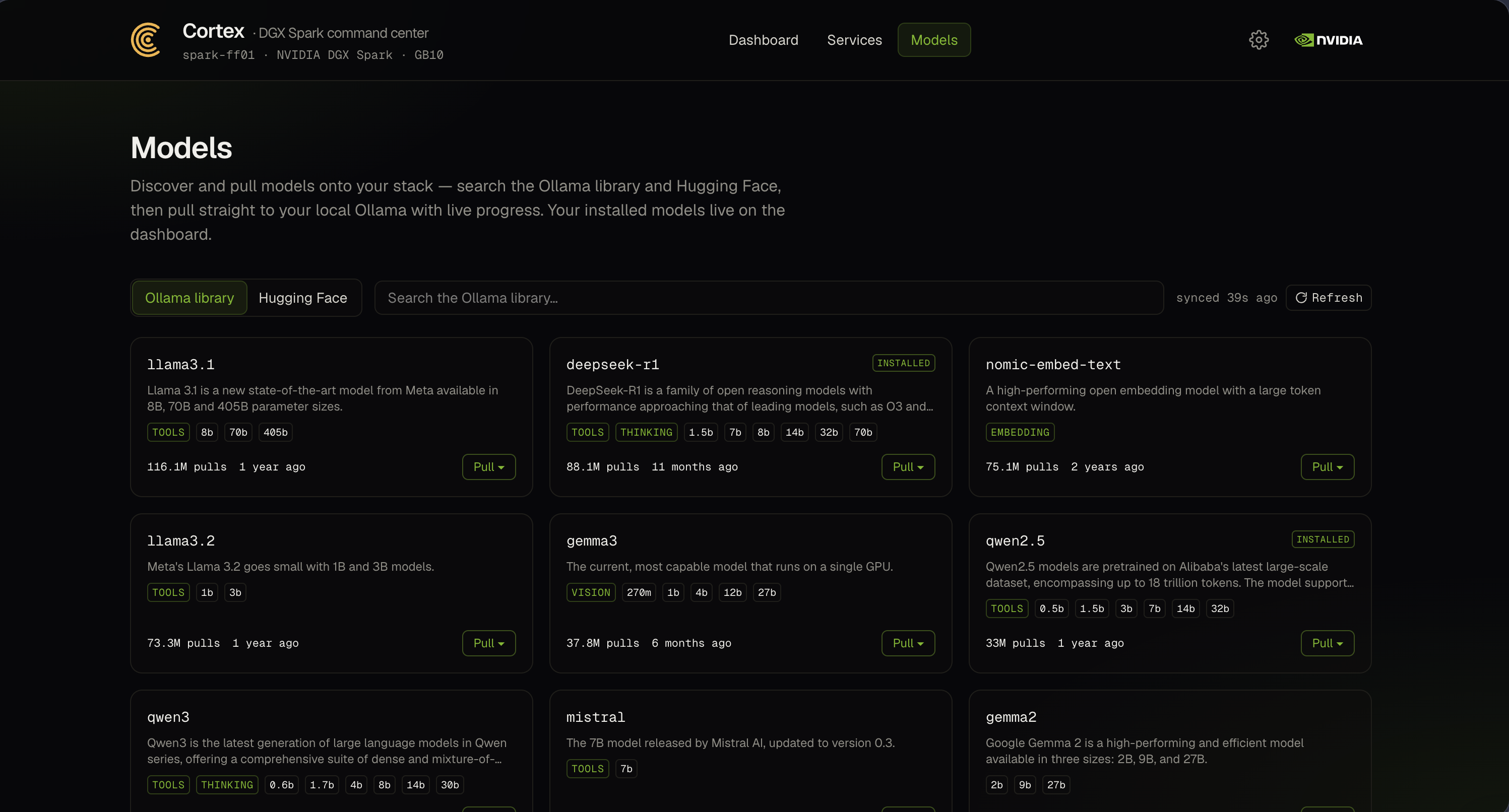Click the THINKING tag on qwen3
Screen dimensions: 1509x812
pyautogui.click(x=227, y=785)
